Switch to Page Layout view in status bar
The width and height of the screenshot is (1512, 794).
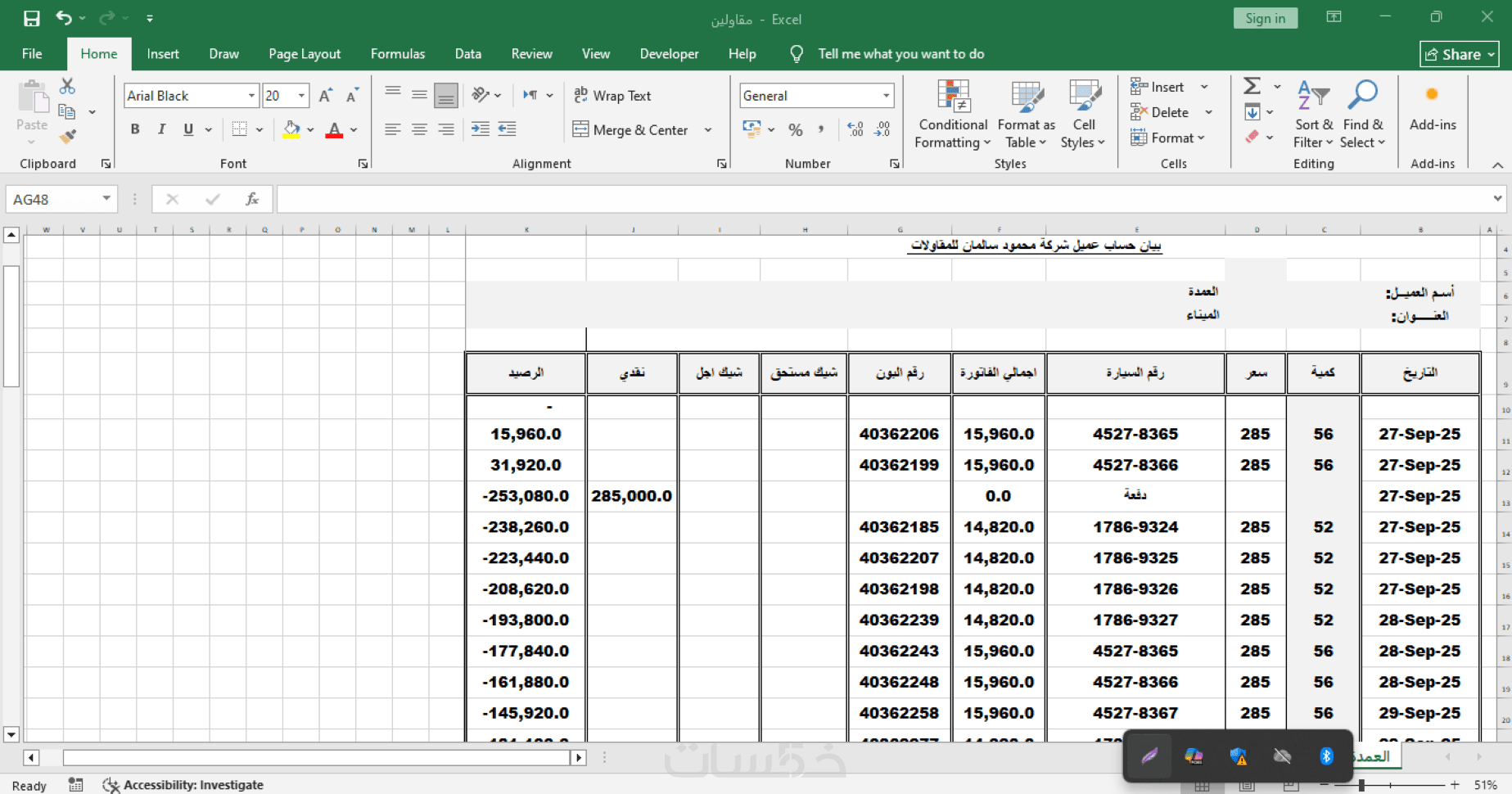click(x=1247, y=786)
